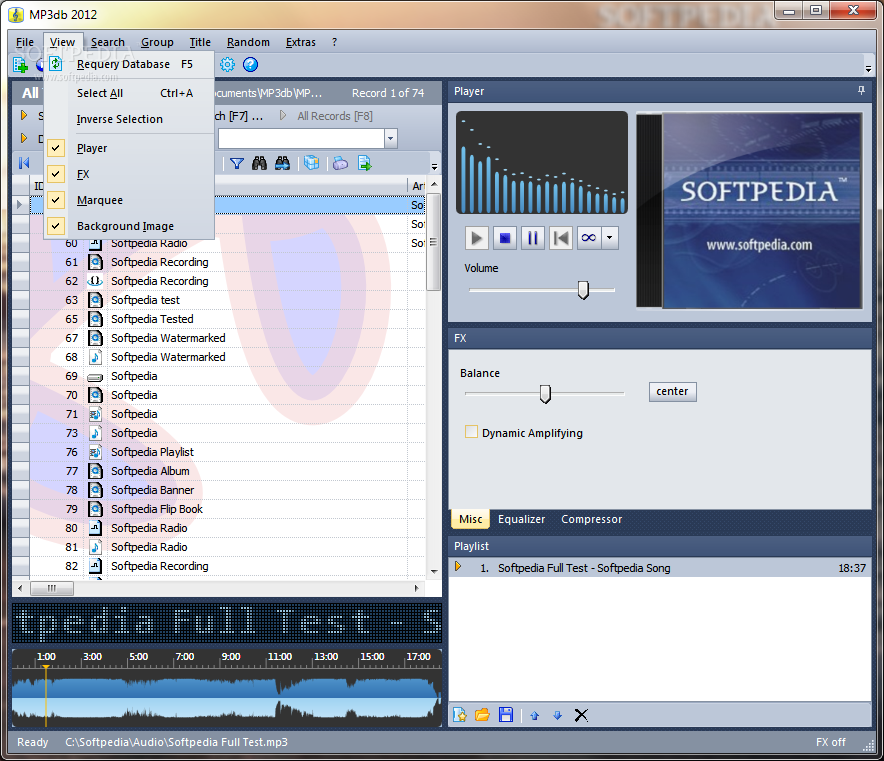
Task: Open the Group menu
Action: tap(157, 42)
